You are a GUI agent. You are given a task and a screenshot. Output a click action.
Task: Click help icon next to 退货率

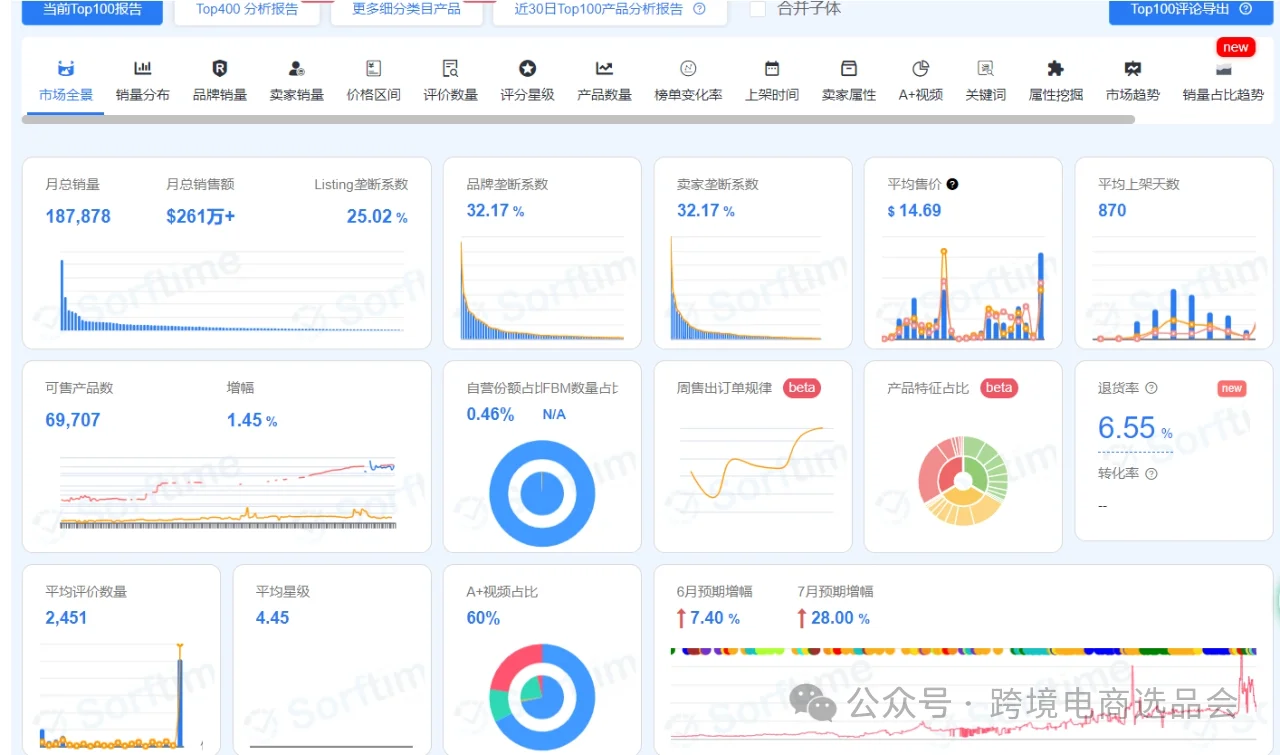(1151, 388)
